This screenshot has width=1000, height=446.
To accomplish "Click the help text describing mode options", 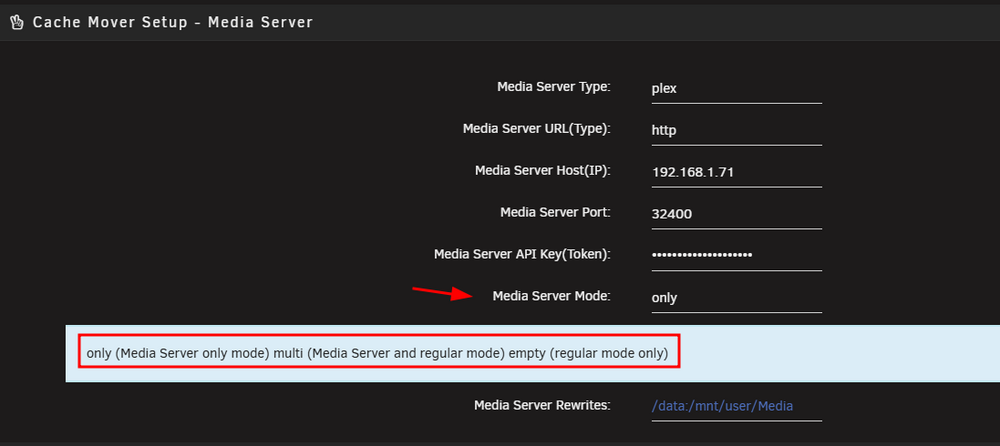I will [378, 353].
